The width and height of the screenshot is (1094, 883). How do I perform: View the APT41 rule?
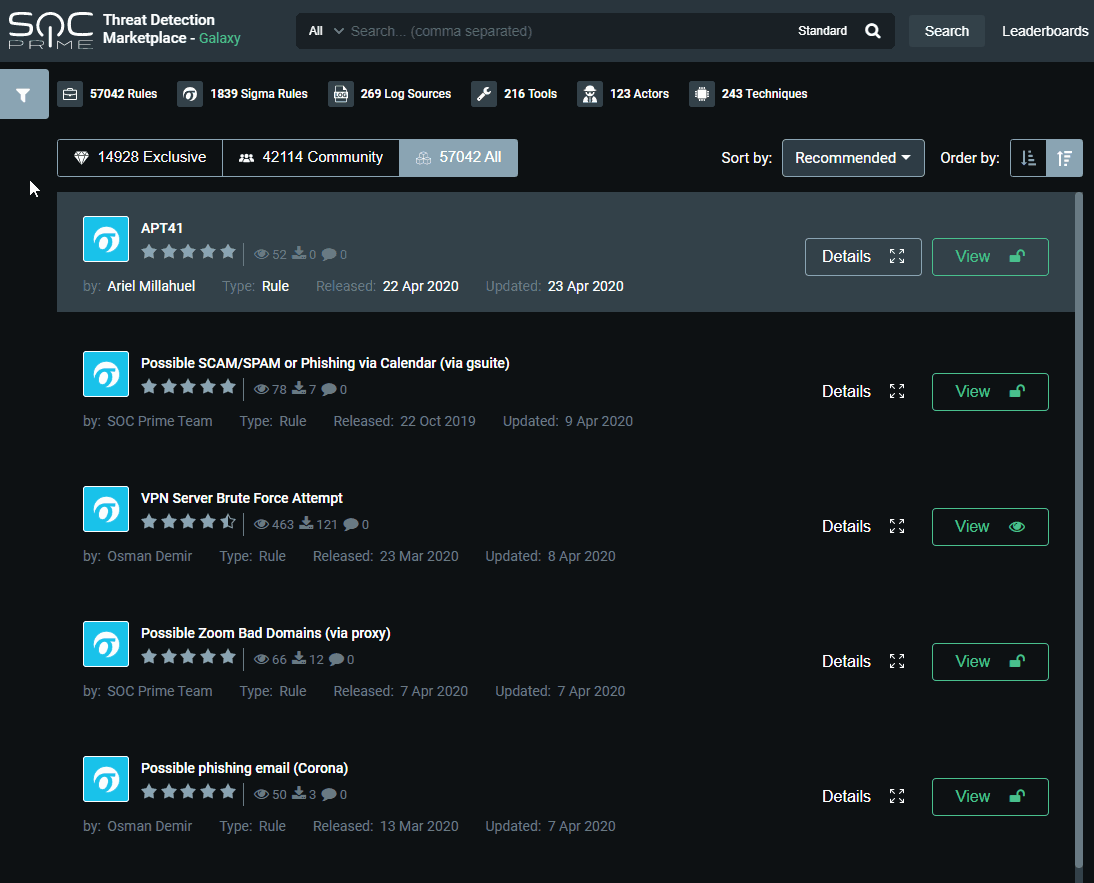[x=990, y=257]
